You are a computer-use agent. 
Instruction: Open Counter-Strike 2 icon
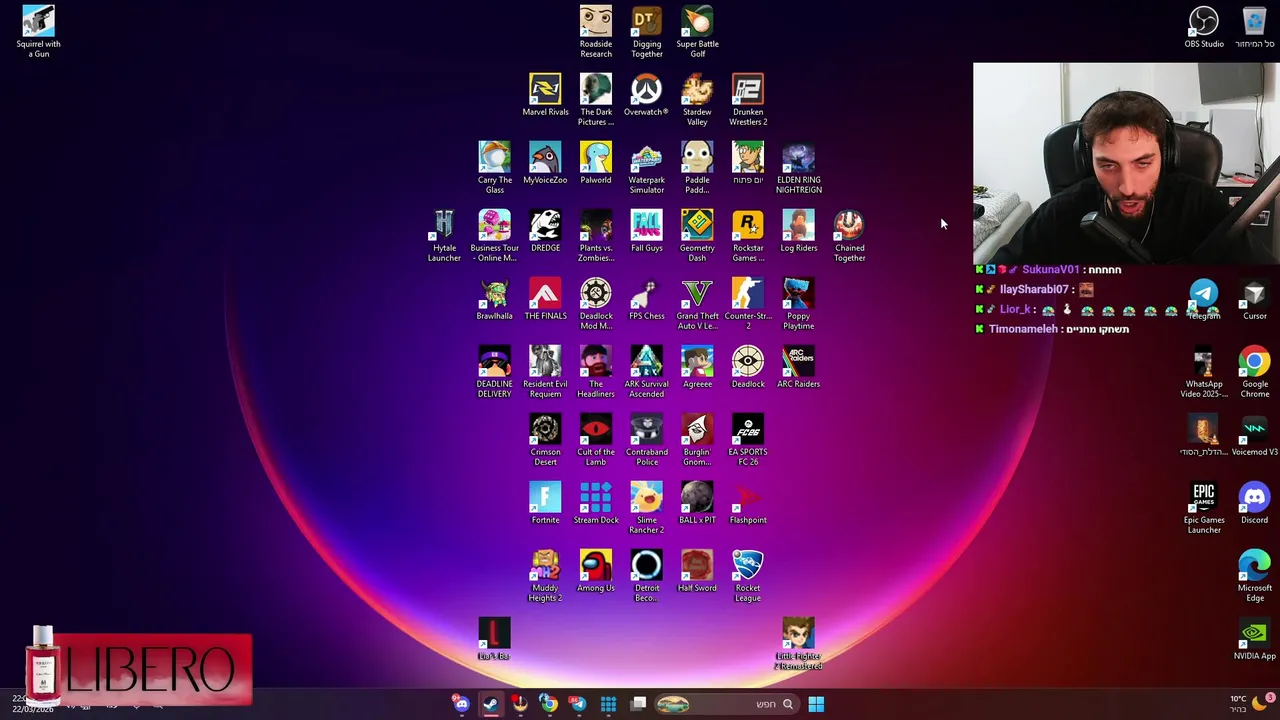pyautogui.click(x=748, y=303)
